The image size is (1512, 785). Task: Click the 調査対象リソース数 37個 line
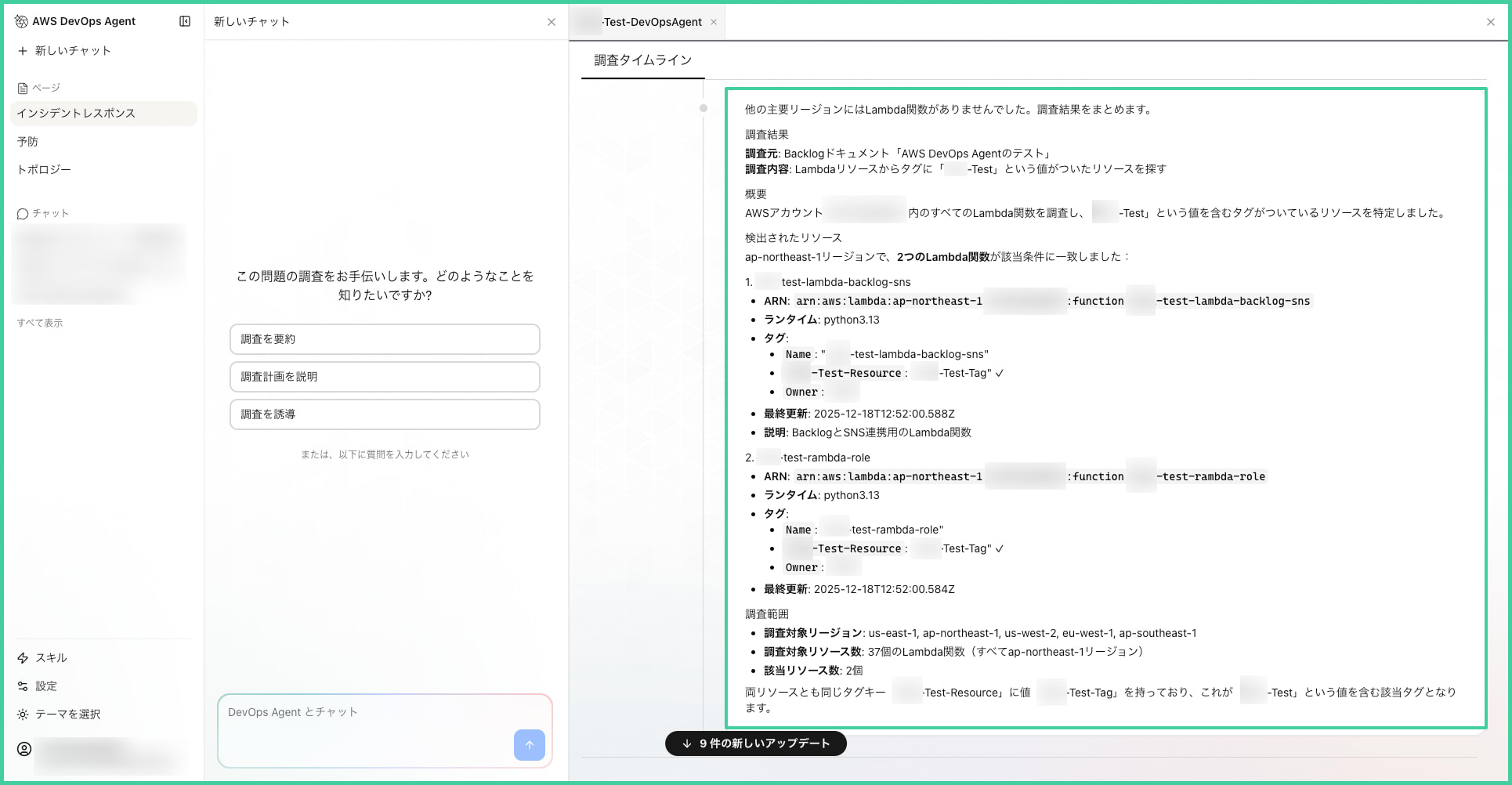[953, 652]
